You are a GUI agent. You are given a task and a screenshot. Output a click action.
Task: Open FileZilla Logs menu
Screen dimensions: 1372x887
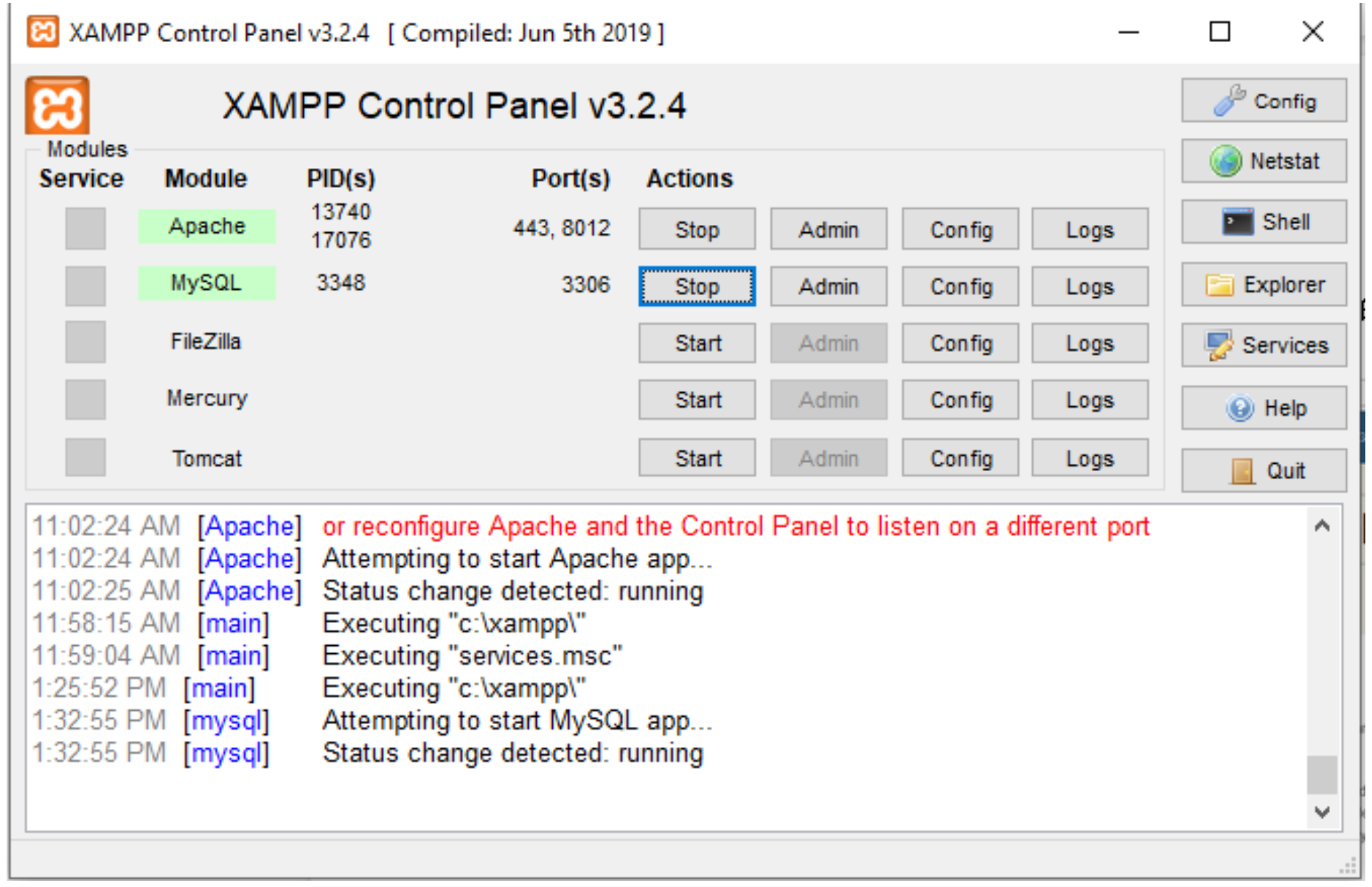[x=1090, y=343]
